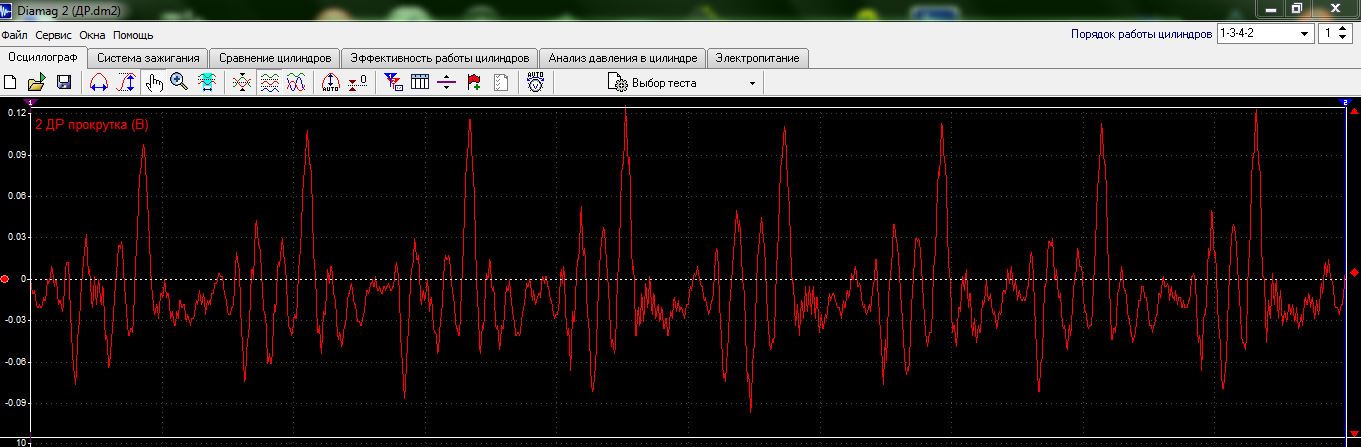Click the red diamond marker on right edge

point(1355,272)
